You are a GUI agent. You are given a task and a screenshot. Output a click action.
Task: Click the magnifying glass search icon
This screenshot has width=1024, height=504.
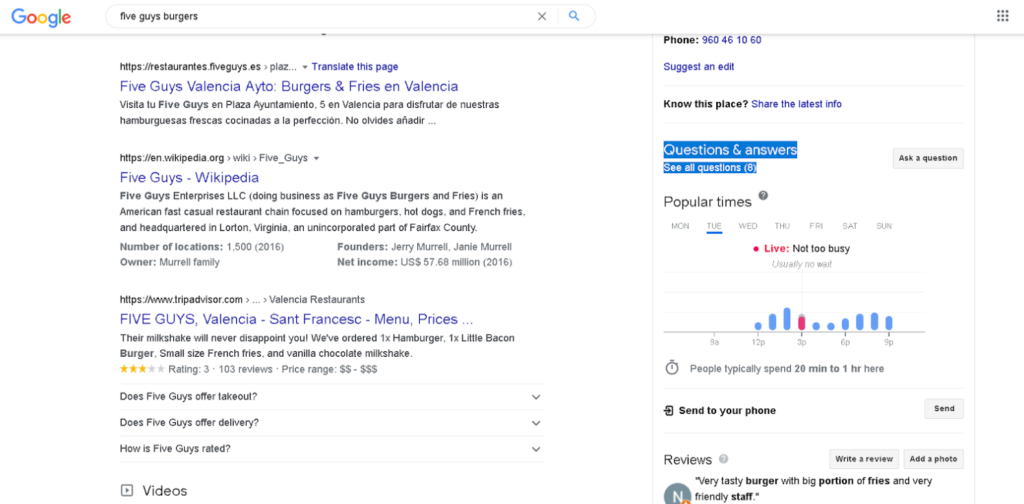574,16
